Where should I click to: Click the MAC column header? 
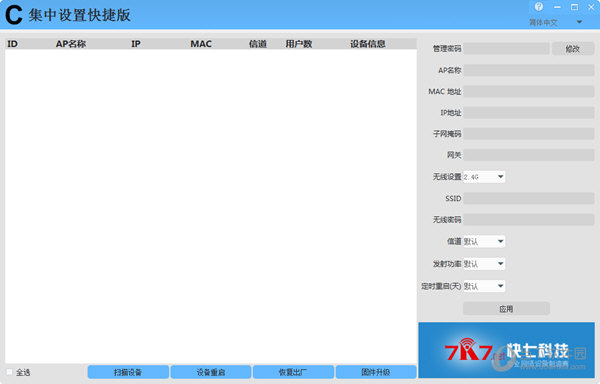(201, 44)
